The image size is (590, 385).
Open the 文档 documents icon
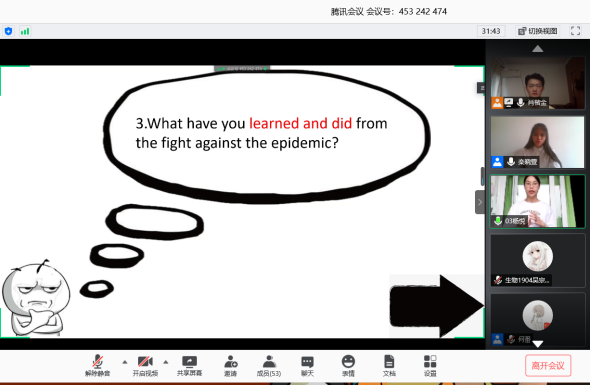pyautogui.click(x=389, y=365)
